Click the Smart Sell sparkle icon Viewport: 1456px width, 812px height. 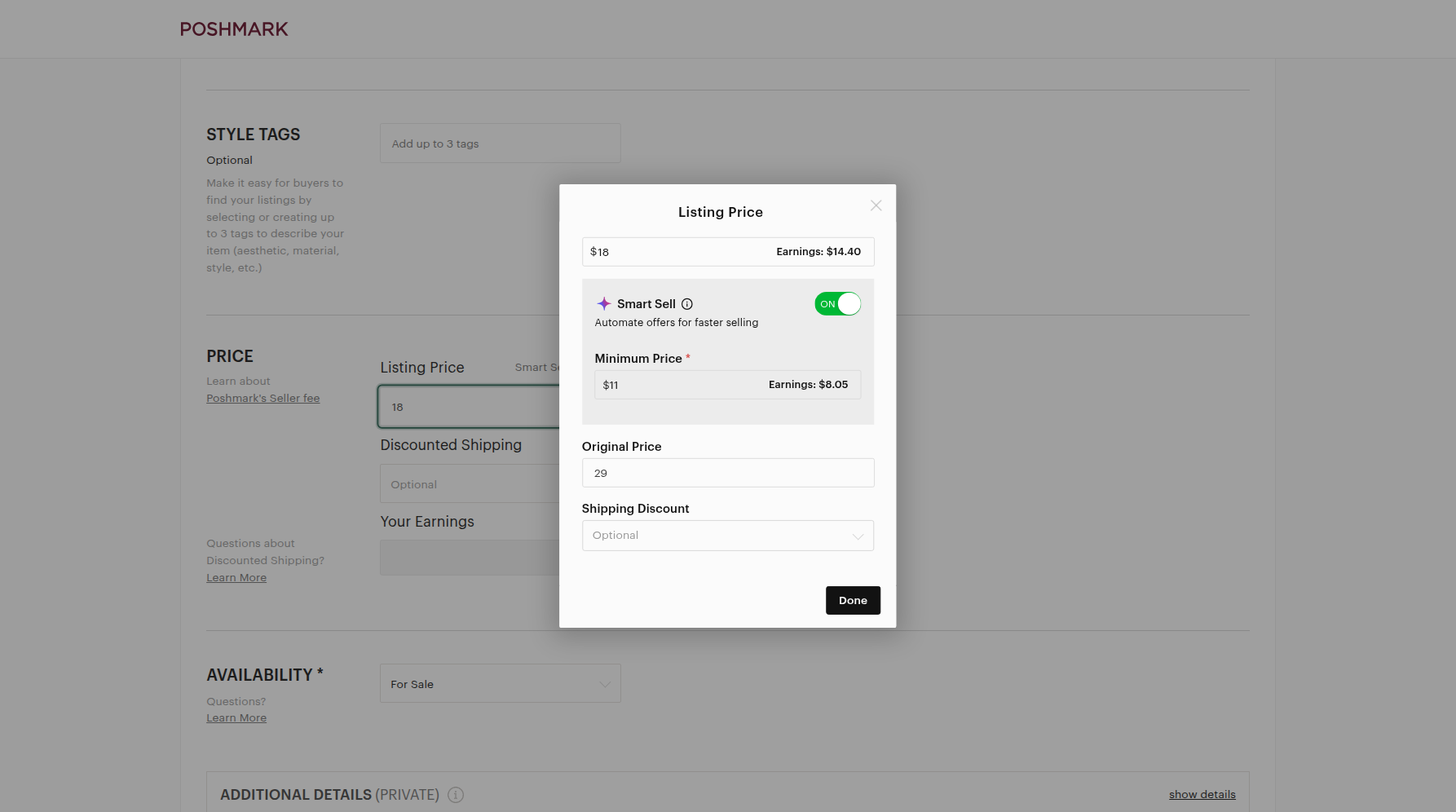pyautogui.click(x=604, y=303)
